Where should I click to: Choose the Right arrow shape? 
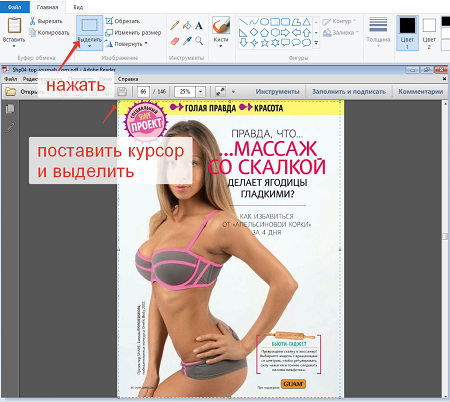286,33
